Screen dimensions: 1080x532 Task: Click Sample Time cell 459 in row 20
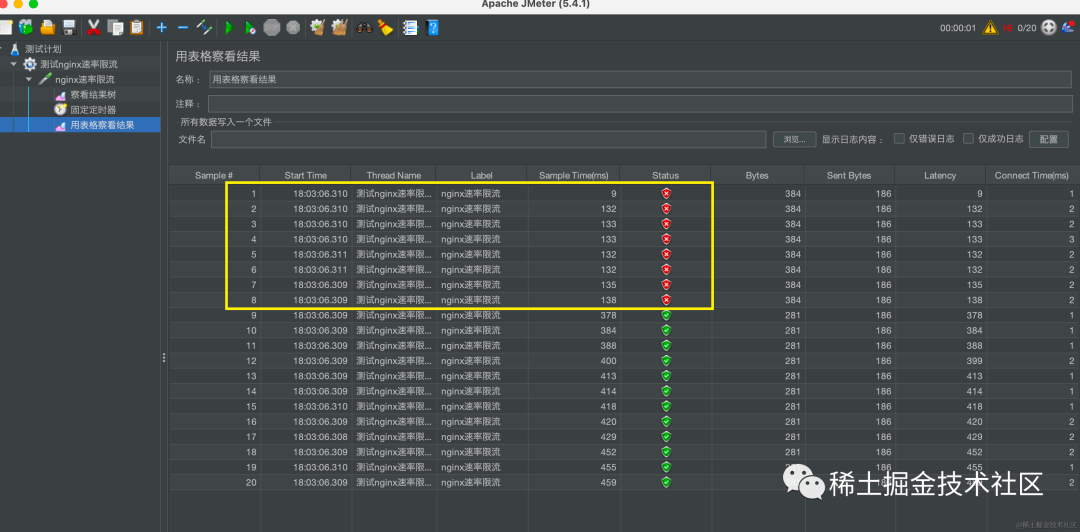tap(608, 482)
